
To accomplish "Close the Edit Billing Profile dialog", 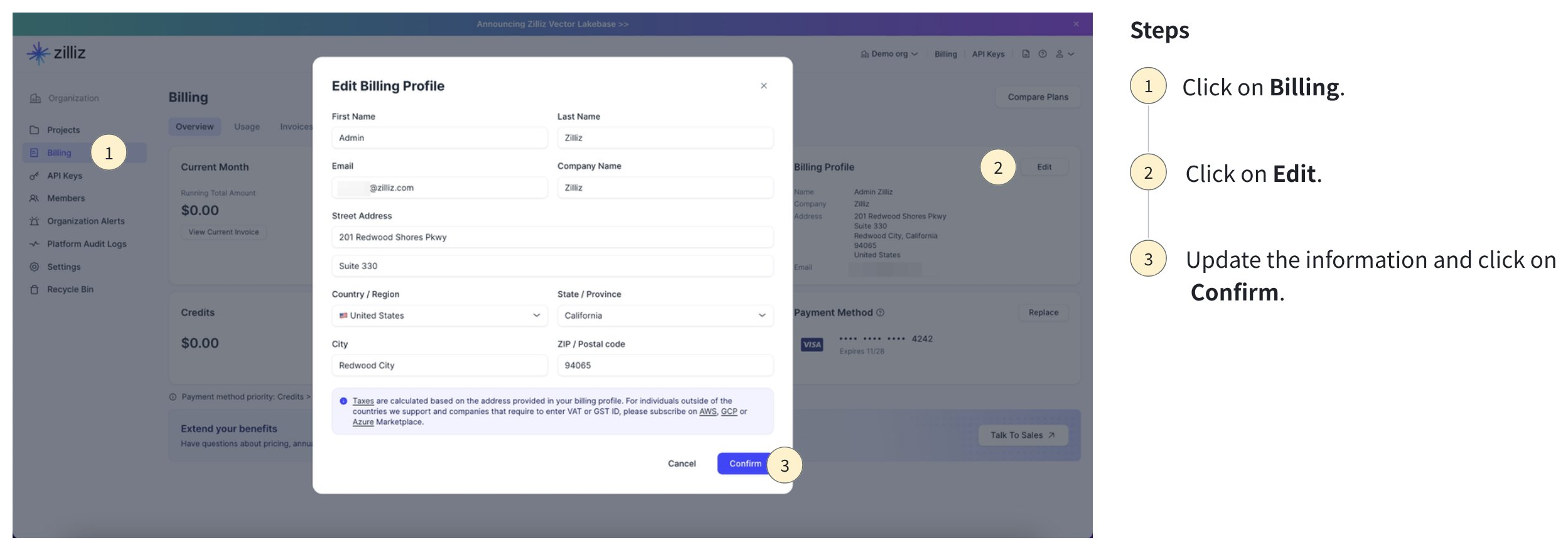I will tap(764, 86).
